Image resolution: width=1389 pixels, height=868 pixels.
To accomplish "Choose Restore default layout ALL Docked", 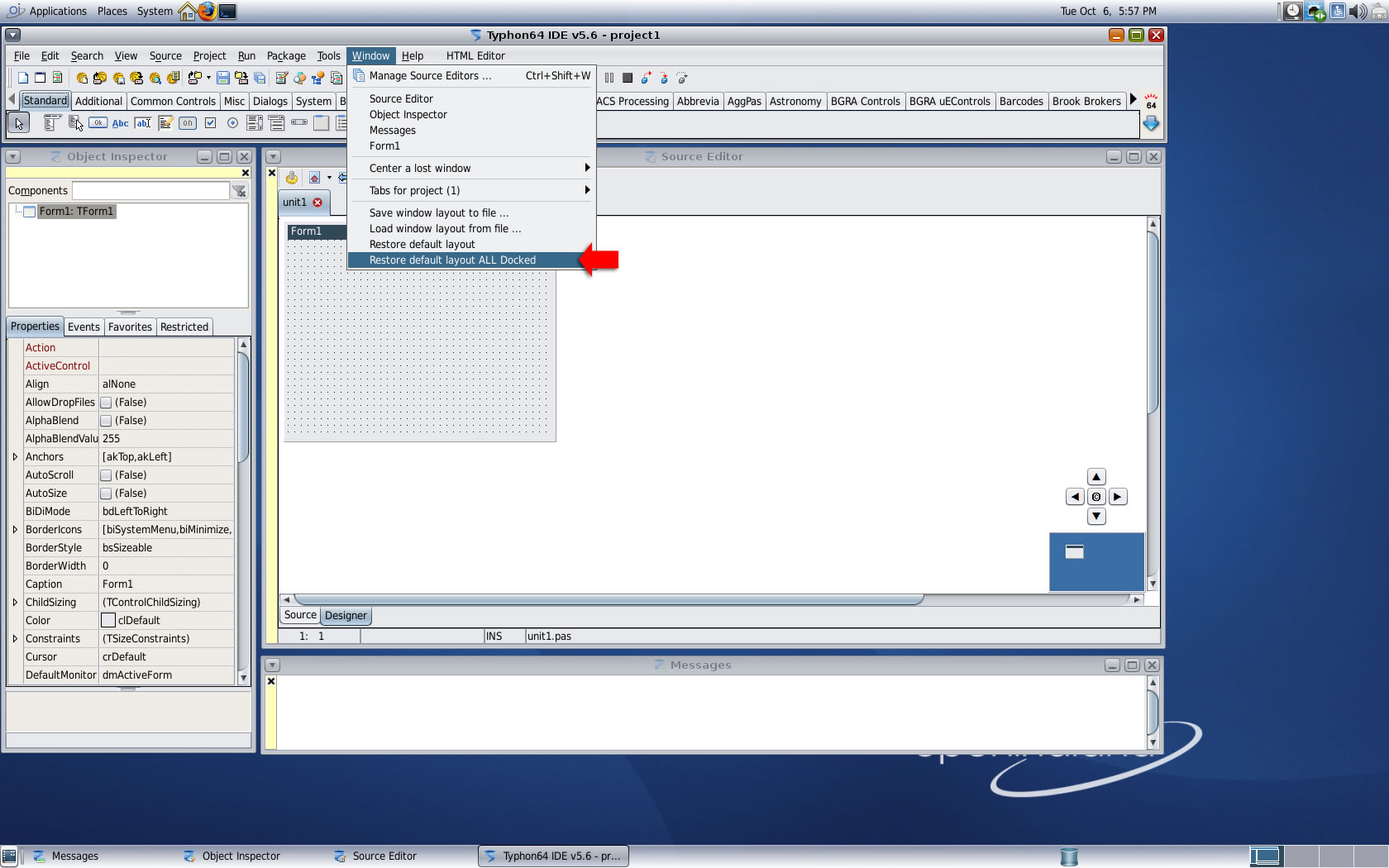I will [x=471, y=260].
